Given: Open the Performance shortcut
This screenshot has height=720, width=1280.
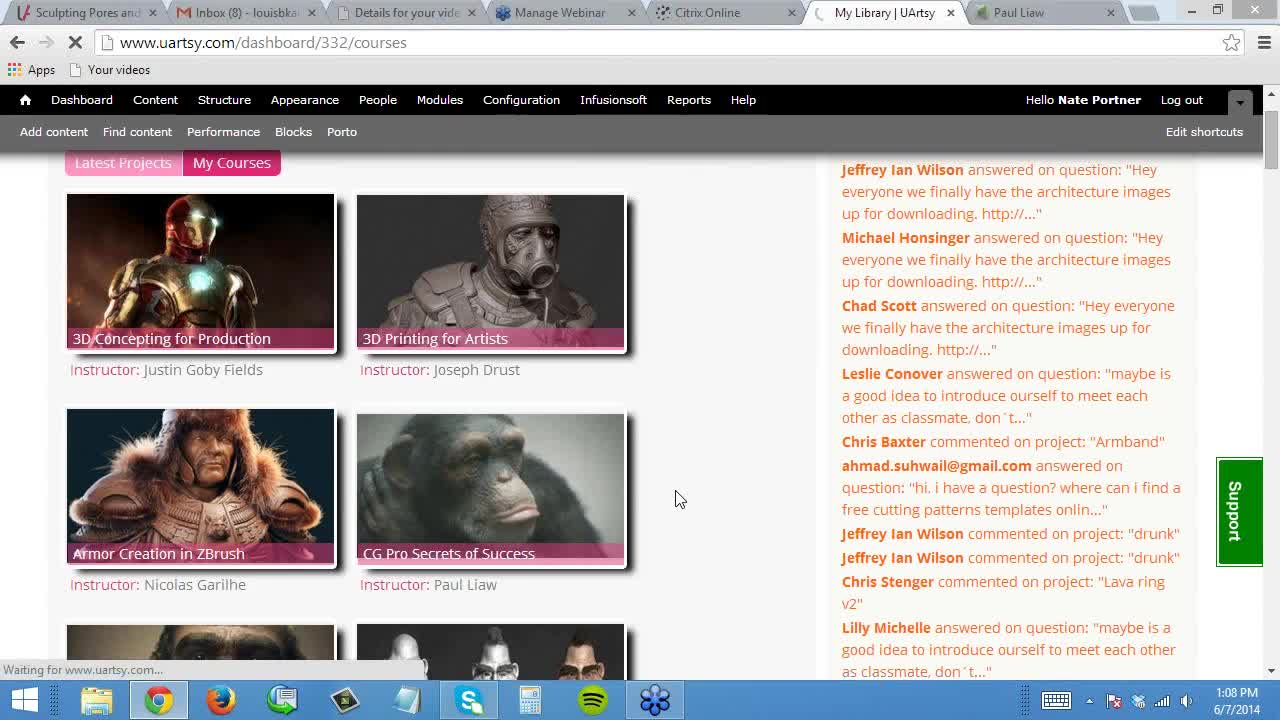Looking at the screenshot, I should pyautogui.click(x=223, y=132).
